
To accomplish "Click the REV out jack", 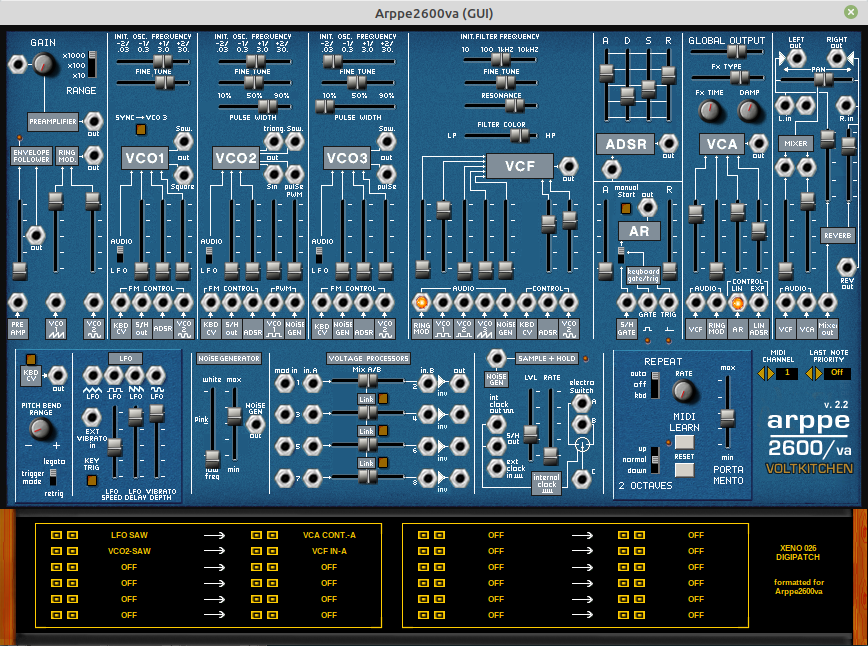I will 846,267.
